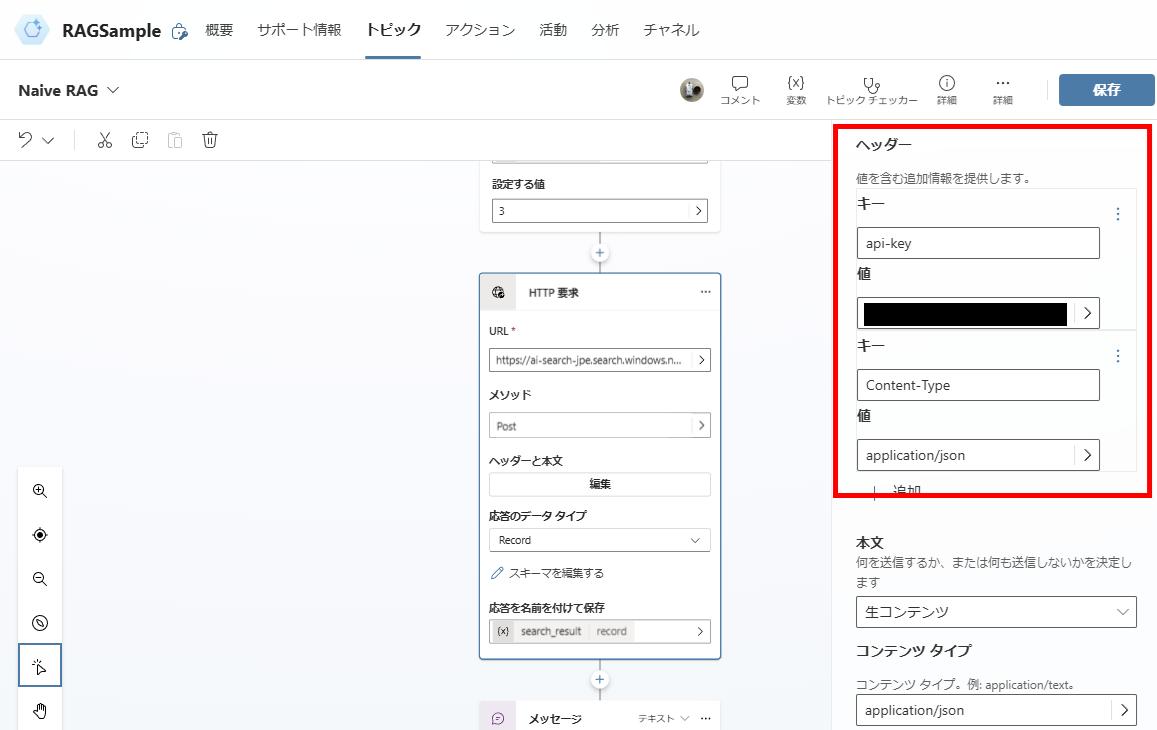Click the URL input field of HTTP 要求
1157x730 pixels.
592,359
